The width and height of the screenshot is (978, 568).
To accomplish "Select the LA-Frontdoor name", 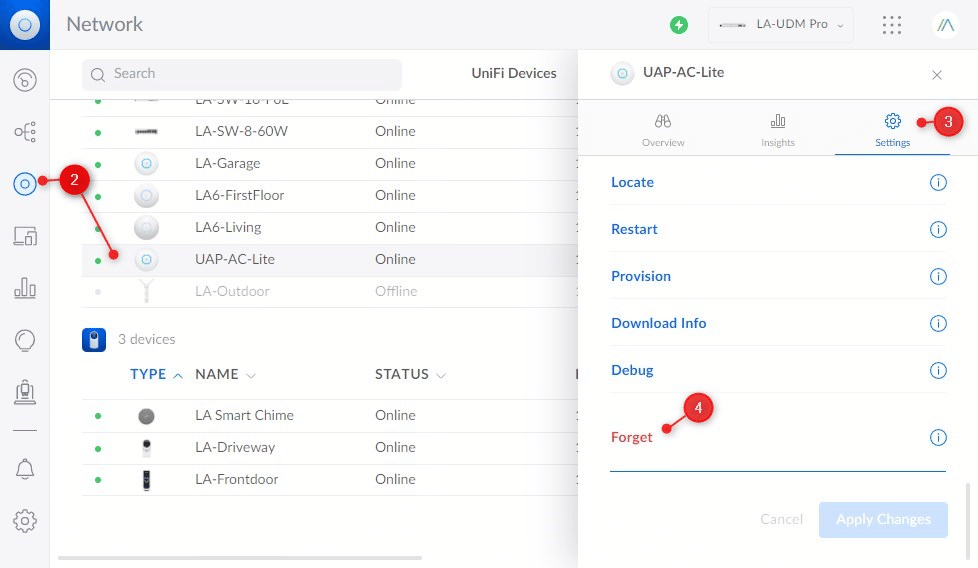I will tap(236, 479).
